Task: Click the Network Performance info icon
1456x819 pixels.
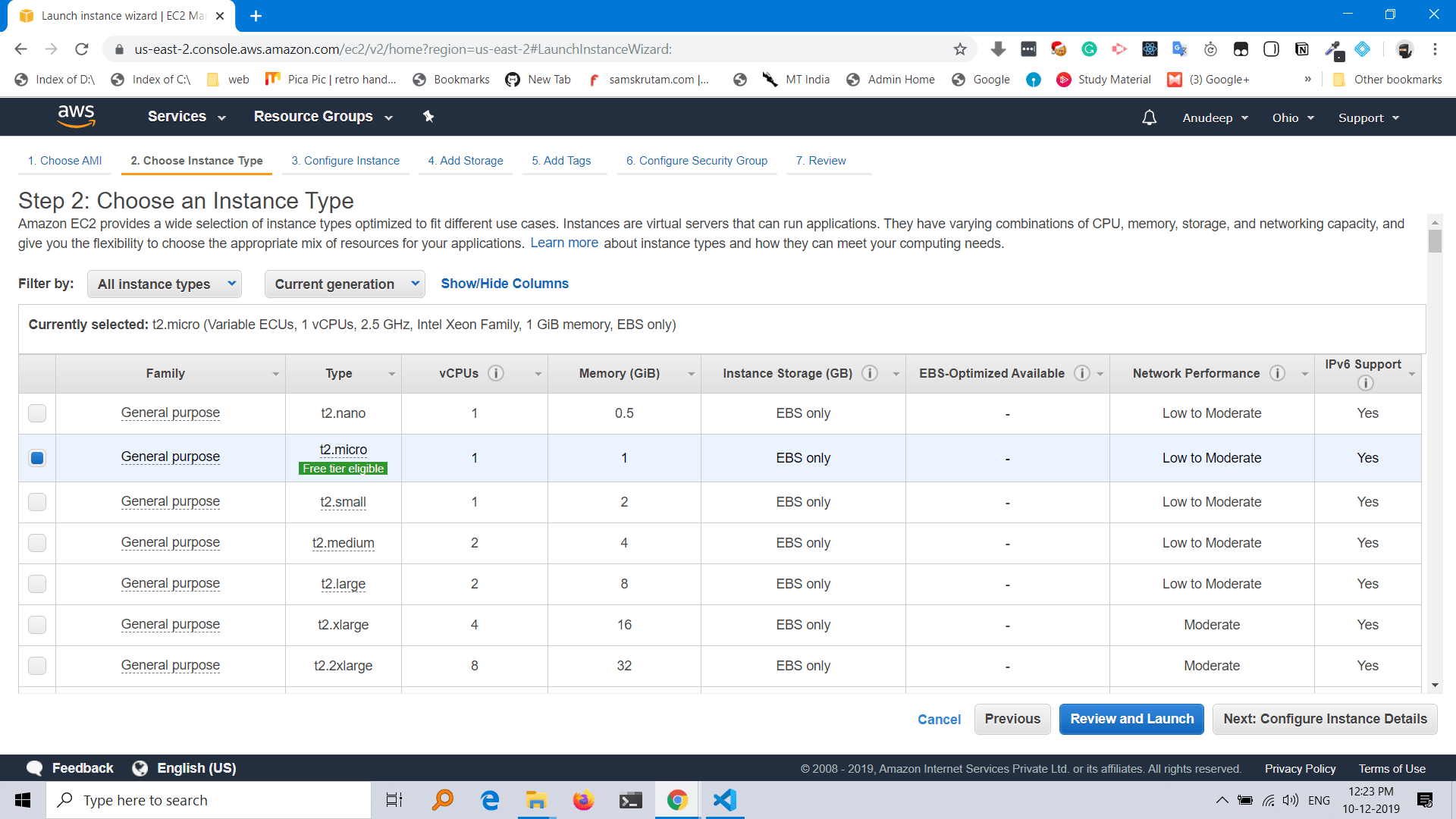Action: 1278,373
